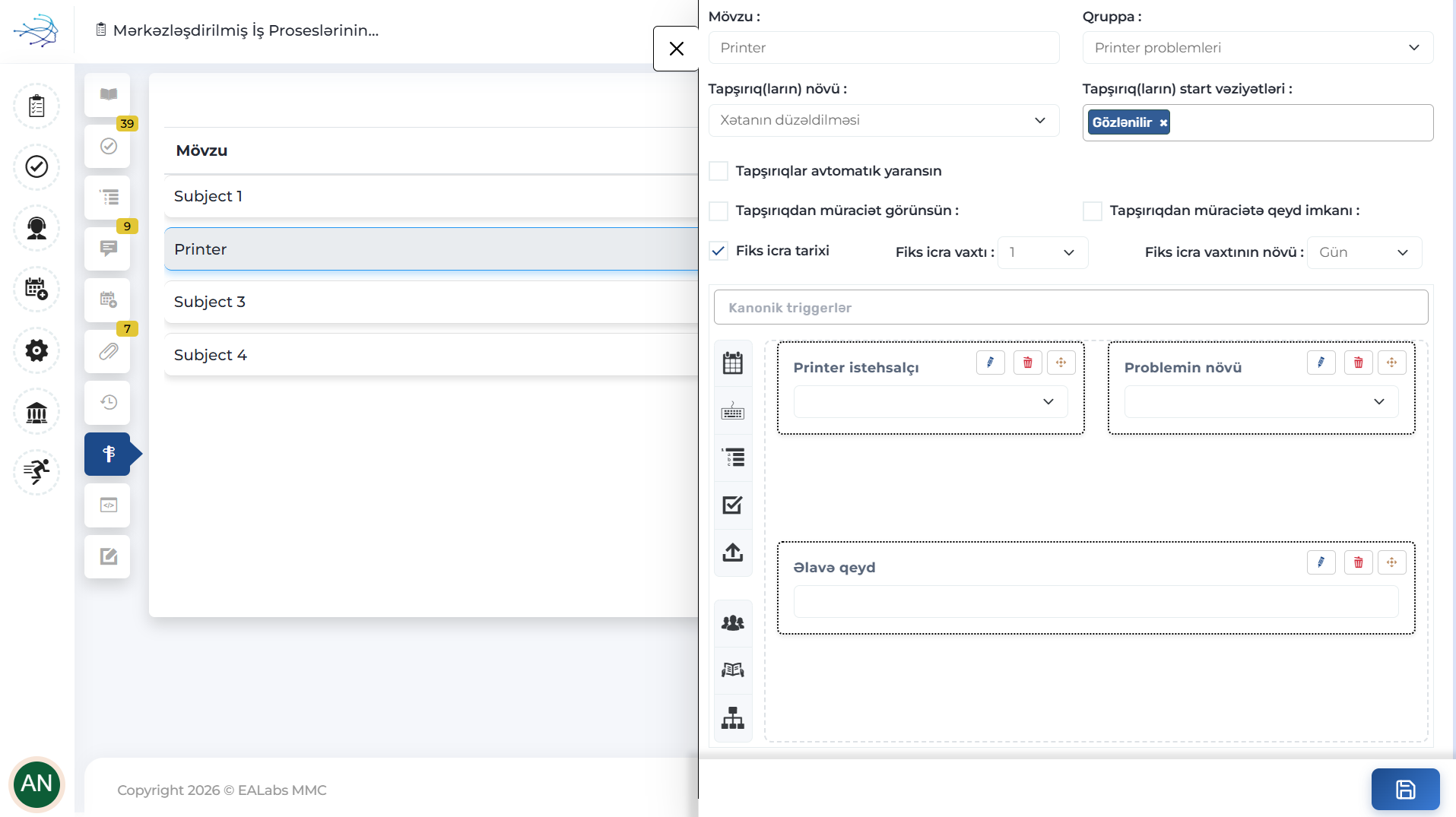Add a date field from calendar tool

733,363
